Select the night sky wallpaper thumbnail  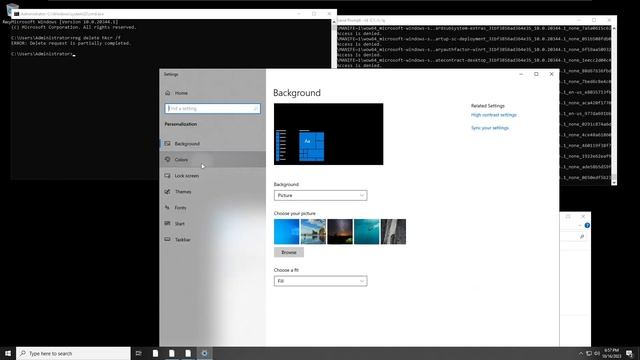(x=340, y=231)
